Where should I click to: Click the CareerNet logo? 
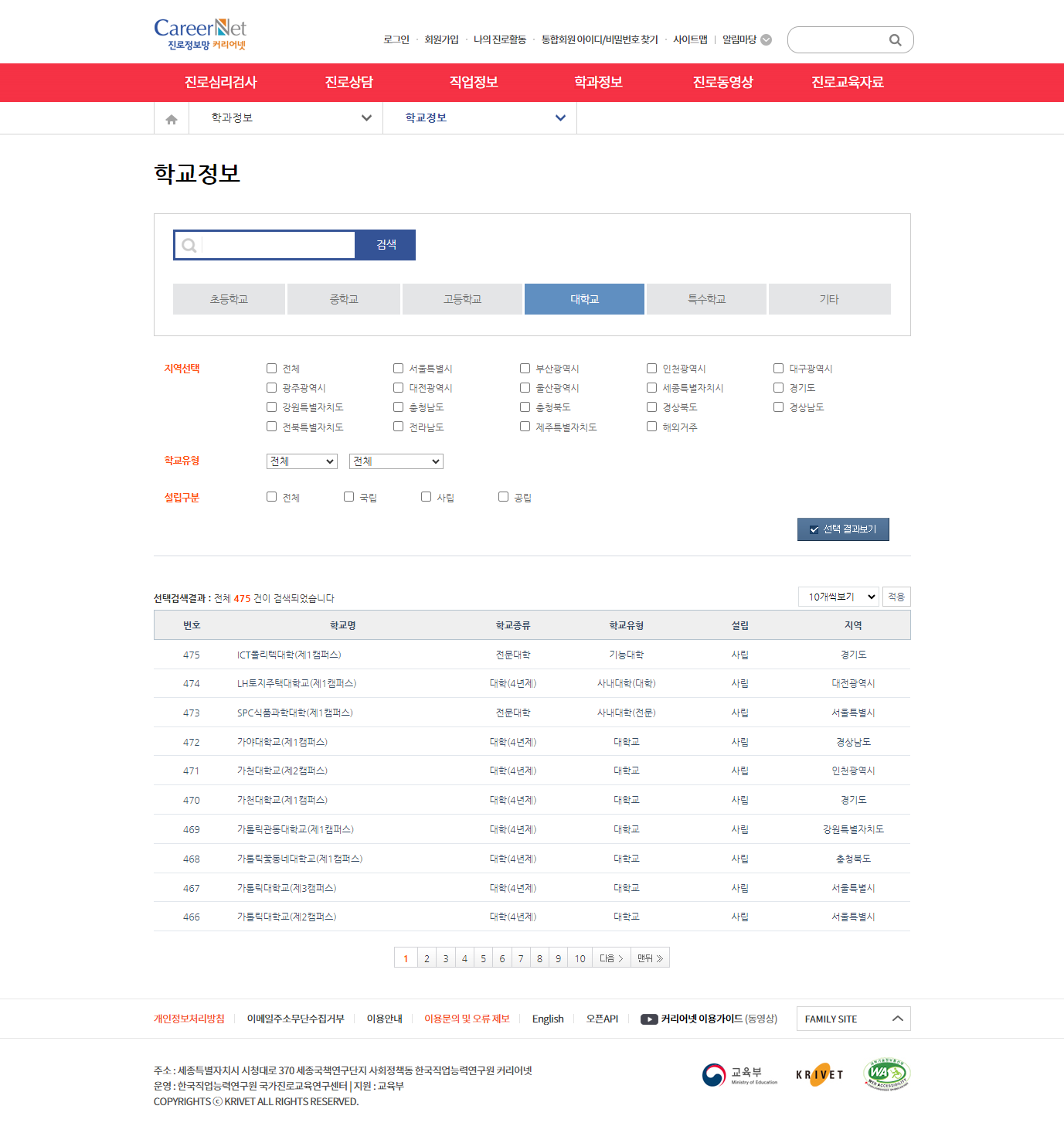[200, 35]
